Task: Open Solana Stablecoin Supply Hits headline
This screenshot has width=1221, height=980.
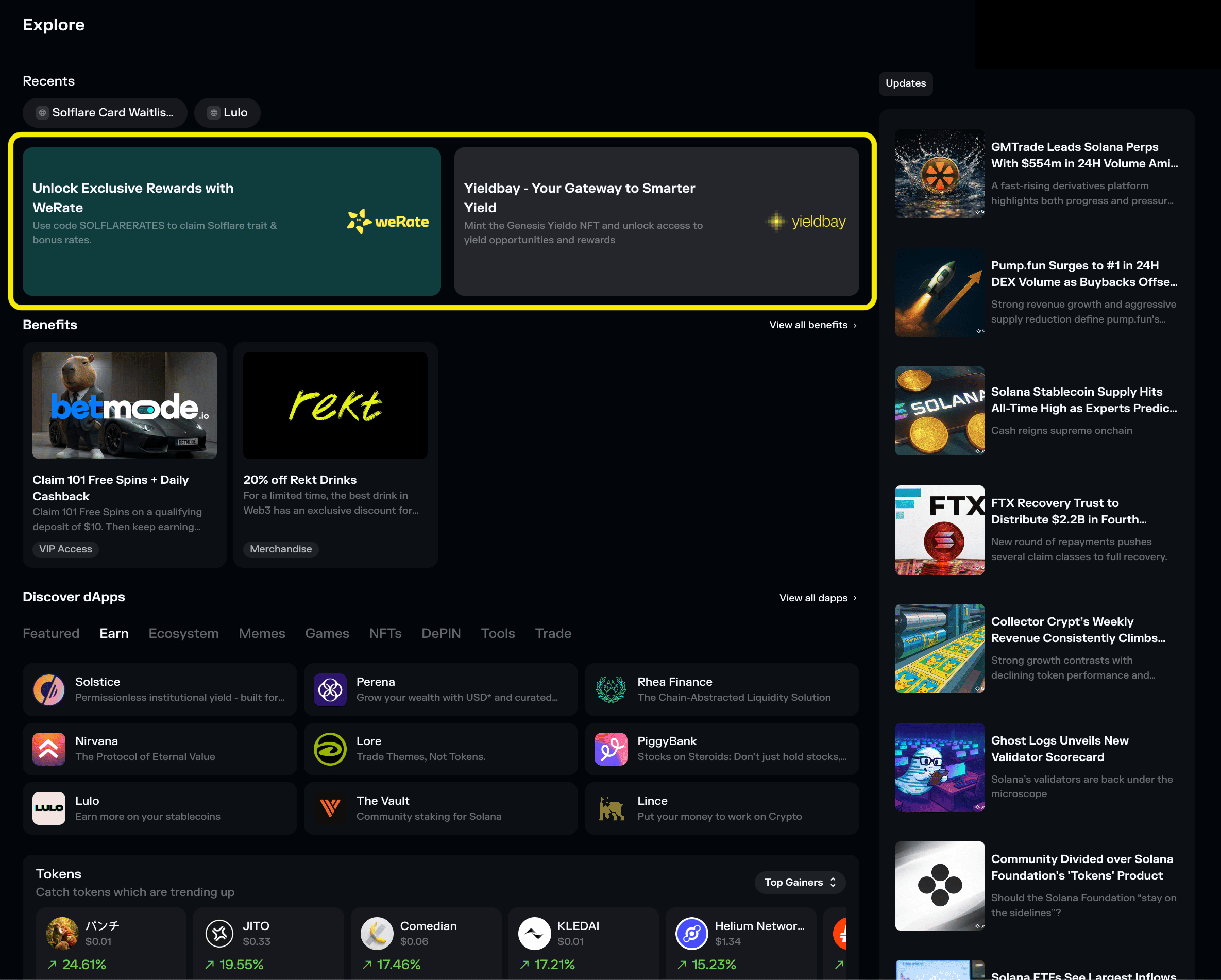Action: 1084,400
